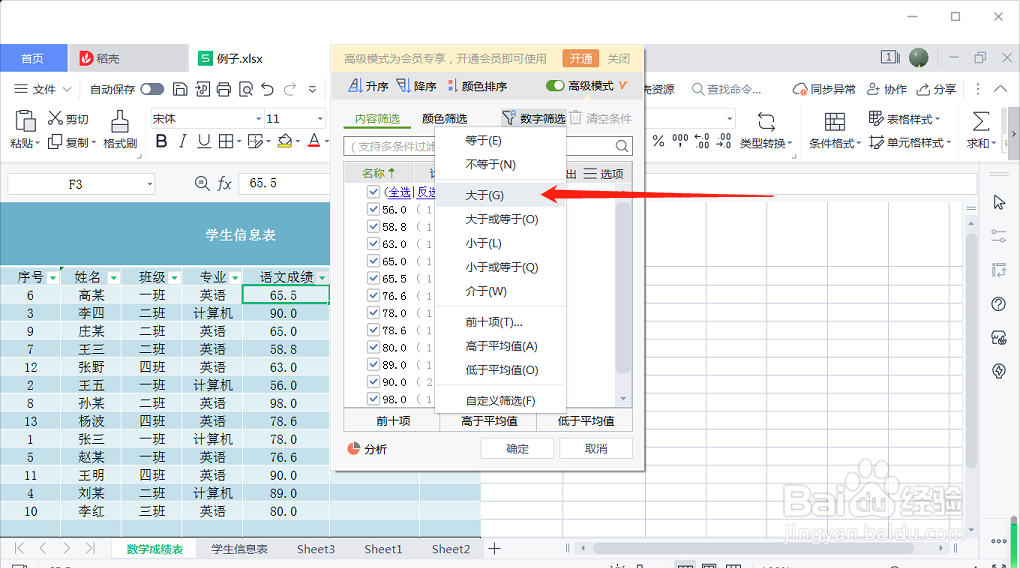This screenshot has width=1020, height=568.
Task: Click the filter list vertical scrollbar
Action: 623,286
